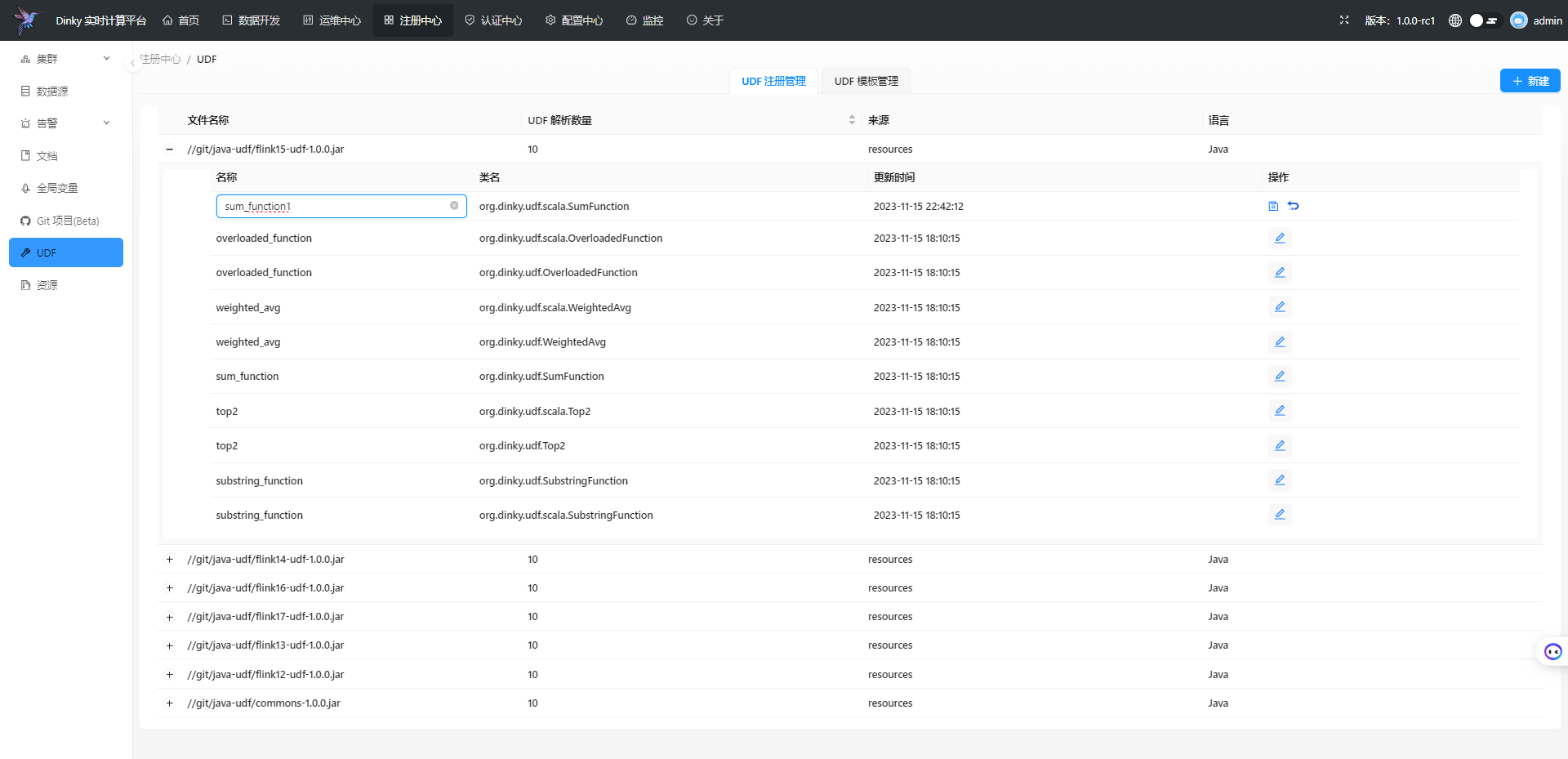Select UDF in the sidebar

click(x=66, y=252)
